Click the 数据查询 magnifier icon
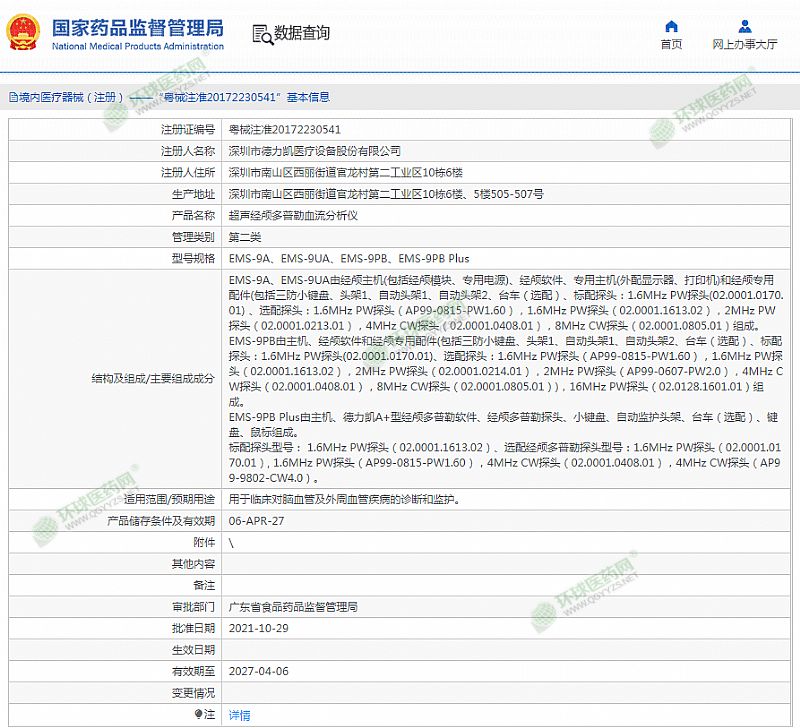 tap(262, 34)
